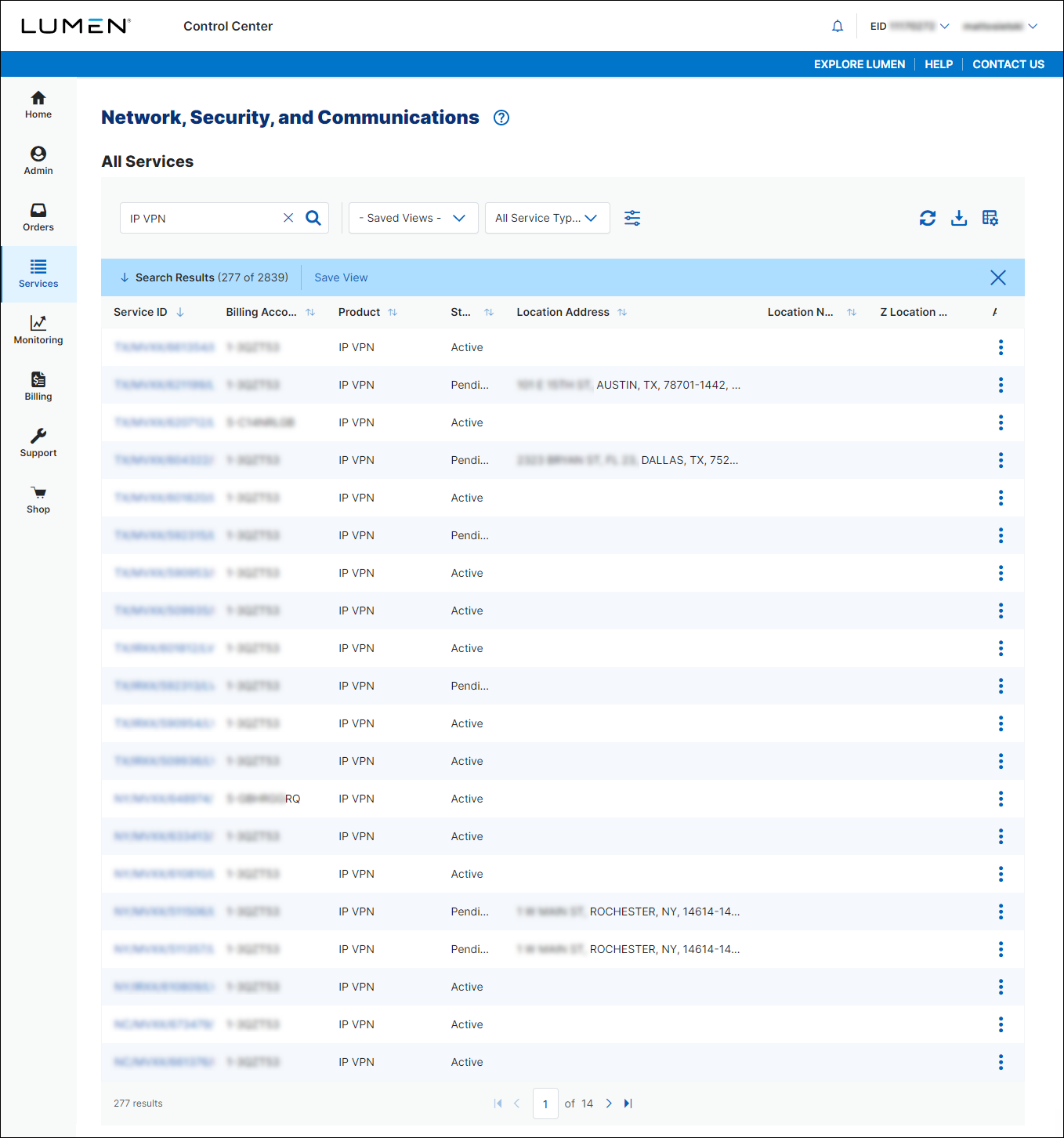Open actions menu for first IP VPN row

coord(1001,347)
